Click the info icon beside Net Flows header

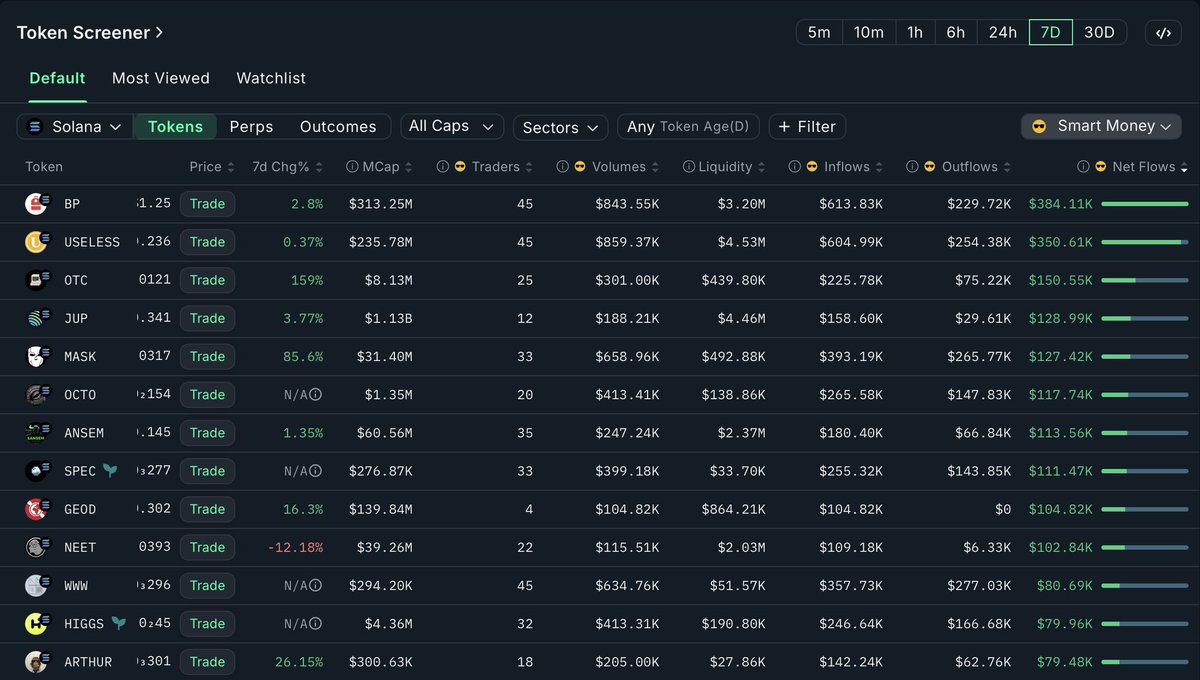(x=1083, y=167)
